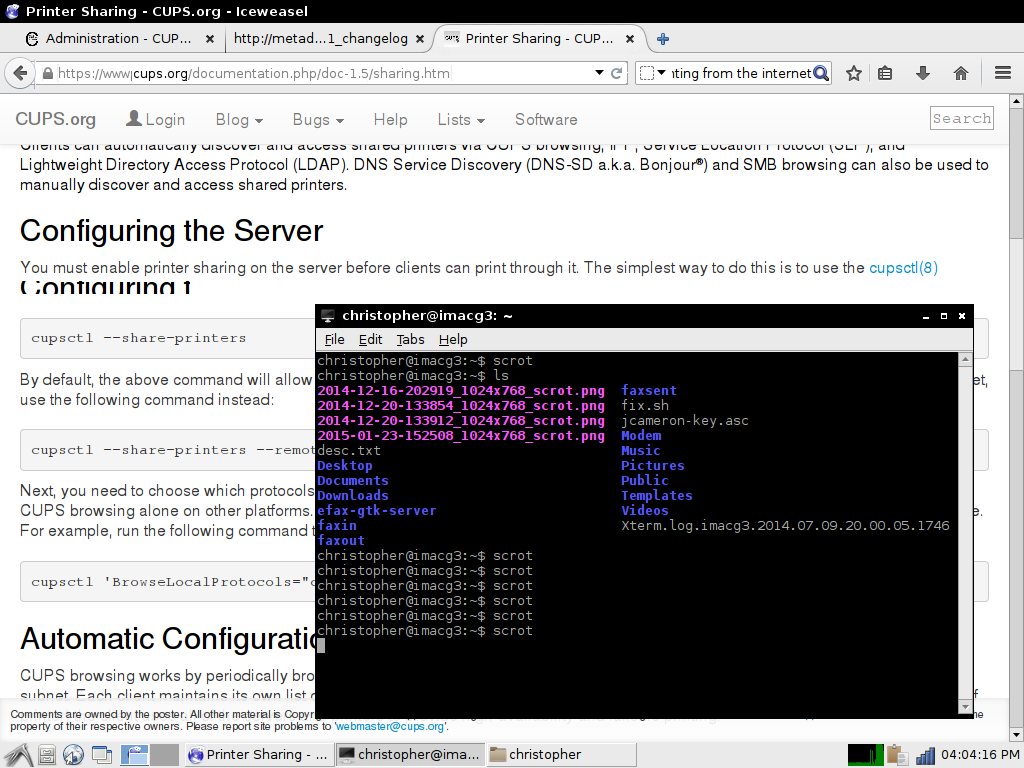Viewport: 1024px width, 768px height.
Task: Expand the Blog dropdown on CUPS.org
Action: coord(239,119)
